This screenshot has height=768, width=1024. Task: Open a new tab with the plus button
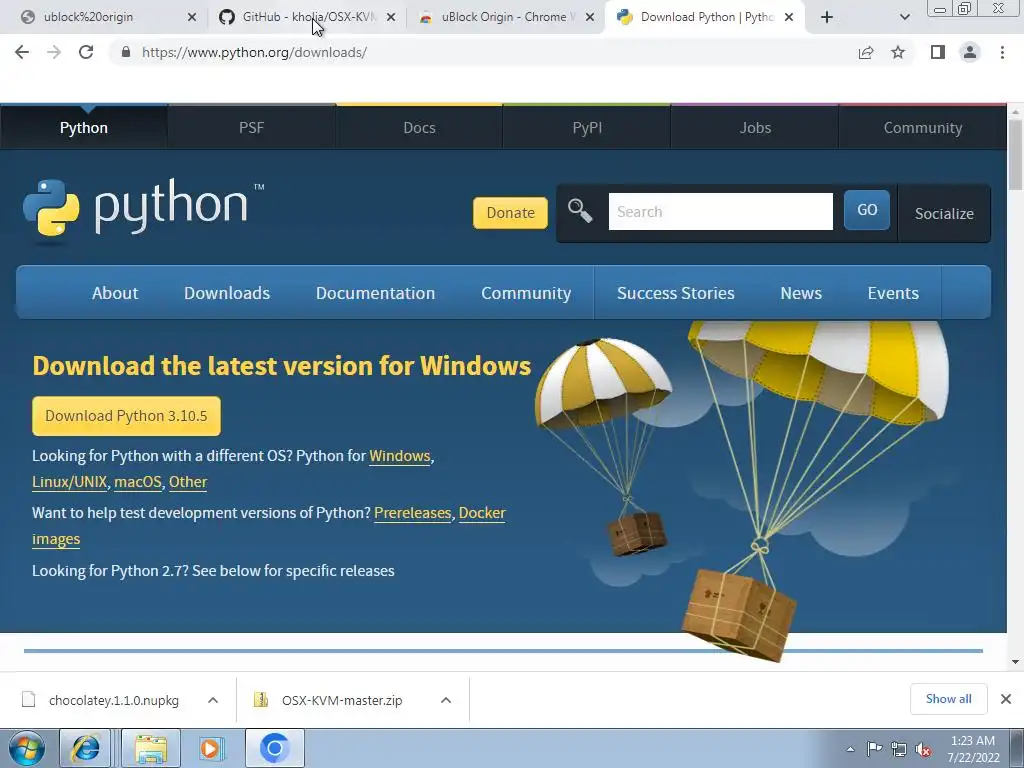[827, 17]
